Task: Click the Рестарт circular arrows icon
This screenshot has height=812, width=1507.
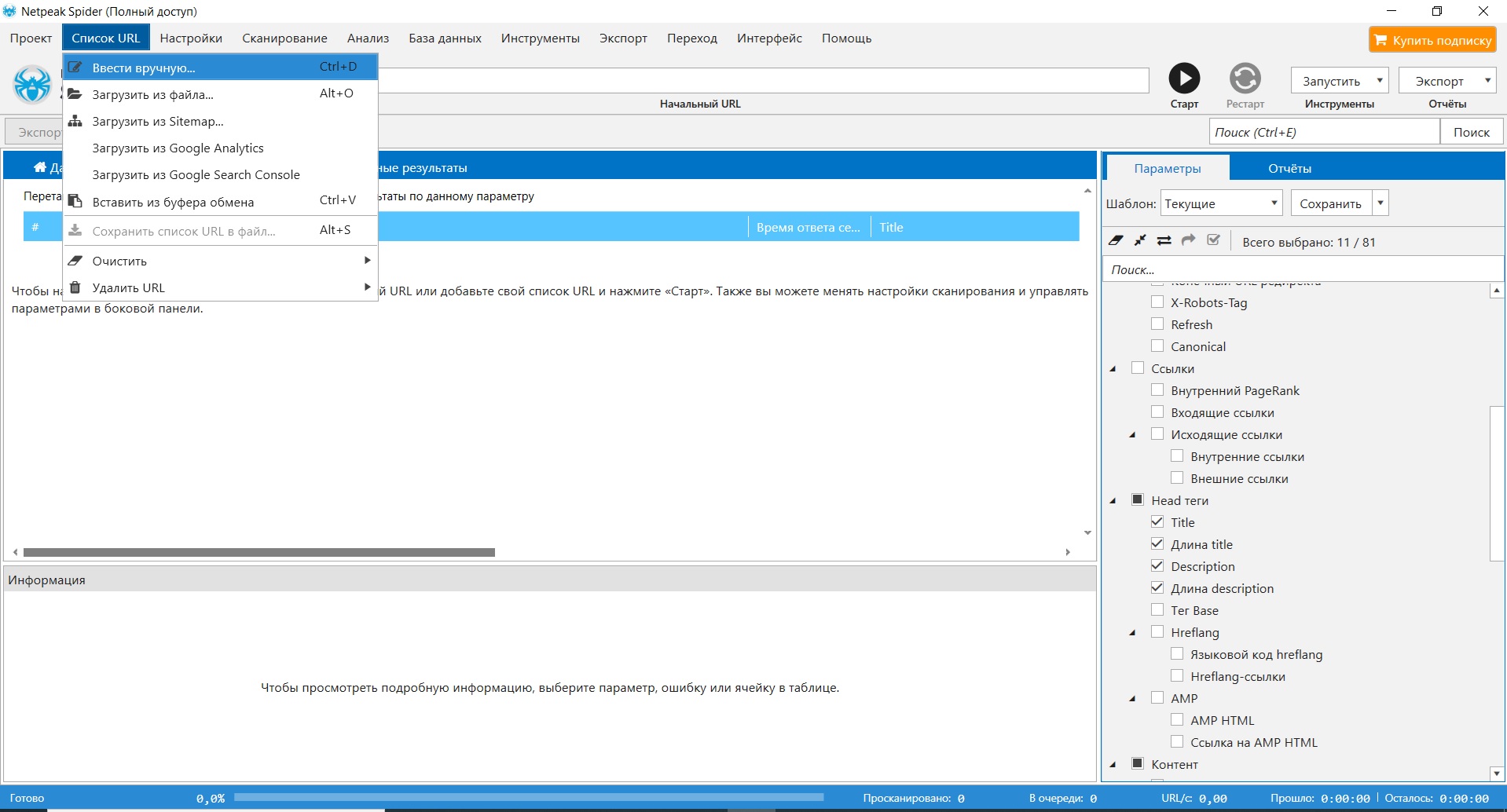Action: coord(1245,79)
